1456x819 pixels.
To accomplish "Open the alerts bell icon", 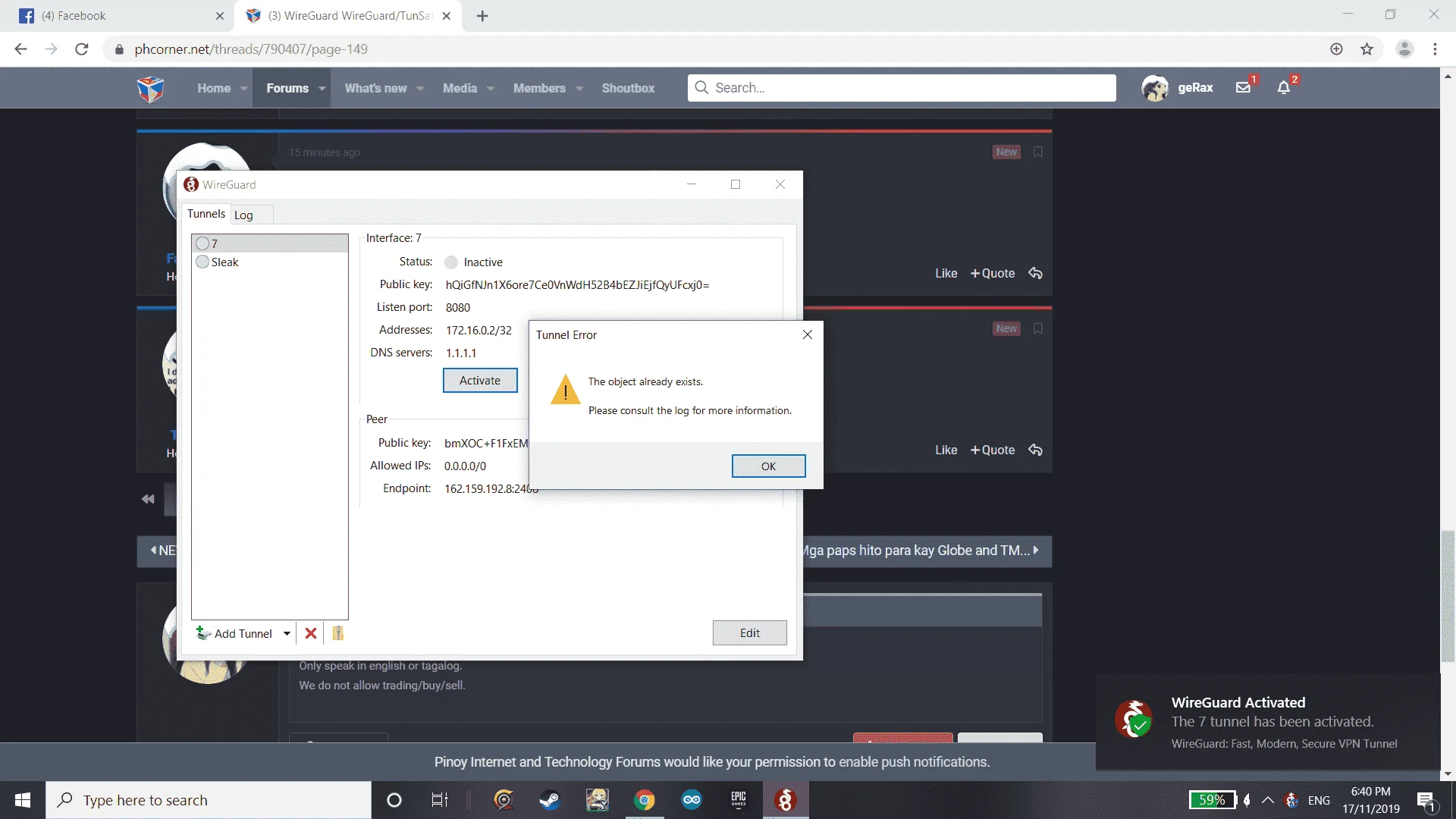I will click(x=1284, y=87).
